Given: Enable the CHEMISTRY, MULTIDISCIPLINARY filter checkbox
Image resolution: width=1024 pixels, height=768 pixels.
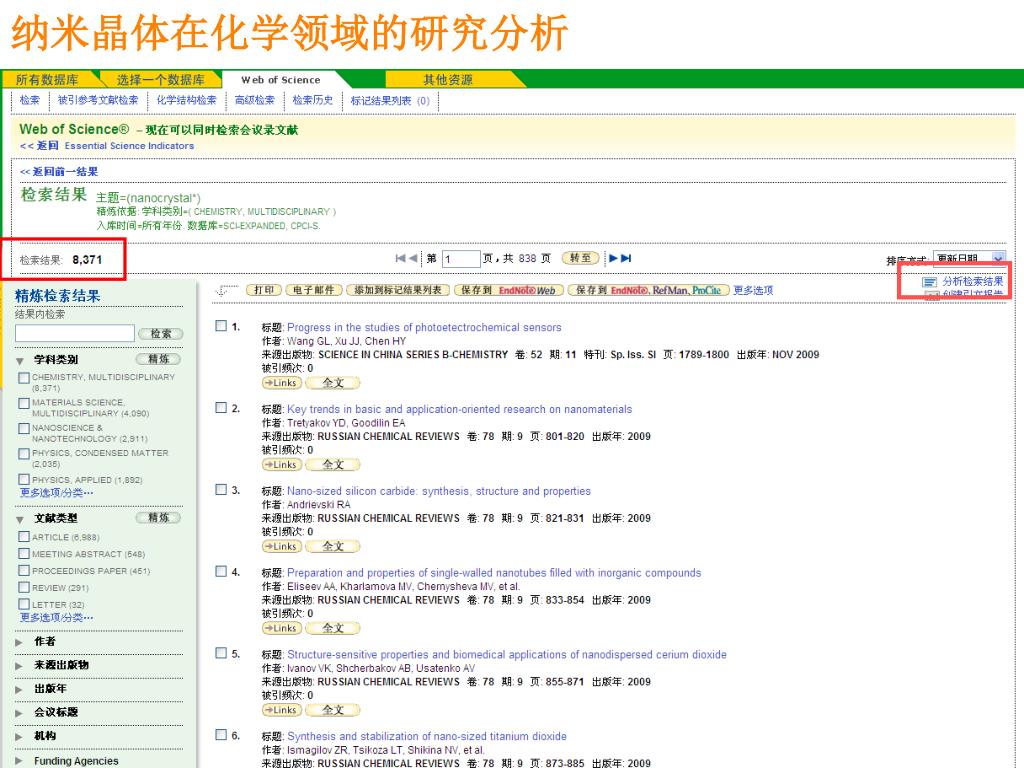Looking at the screenshot, I should 24,377.
